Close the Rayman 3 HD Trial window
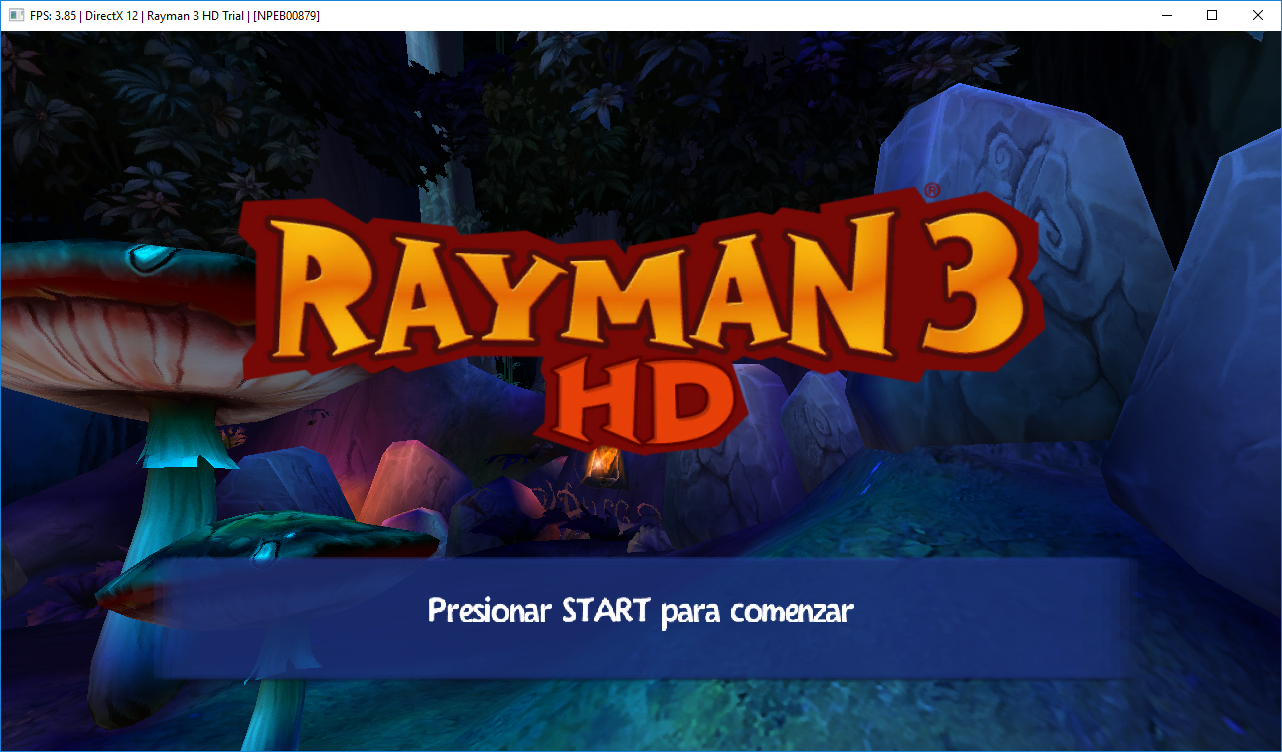The height and width of the screenshot is (752, 1282). [1258, 16]
